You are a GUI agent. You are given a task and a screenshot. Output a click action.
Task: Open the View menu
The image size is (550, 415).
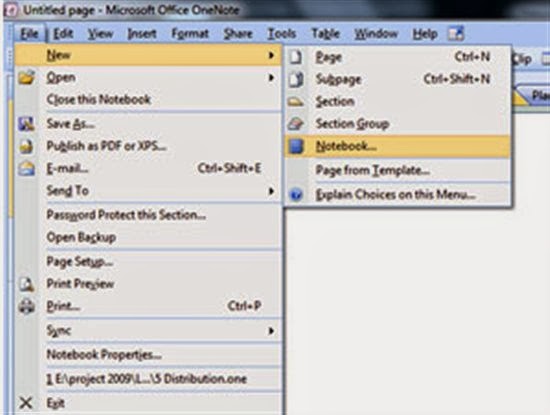point(100,34)
